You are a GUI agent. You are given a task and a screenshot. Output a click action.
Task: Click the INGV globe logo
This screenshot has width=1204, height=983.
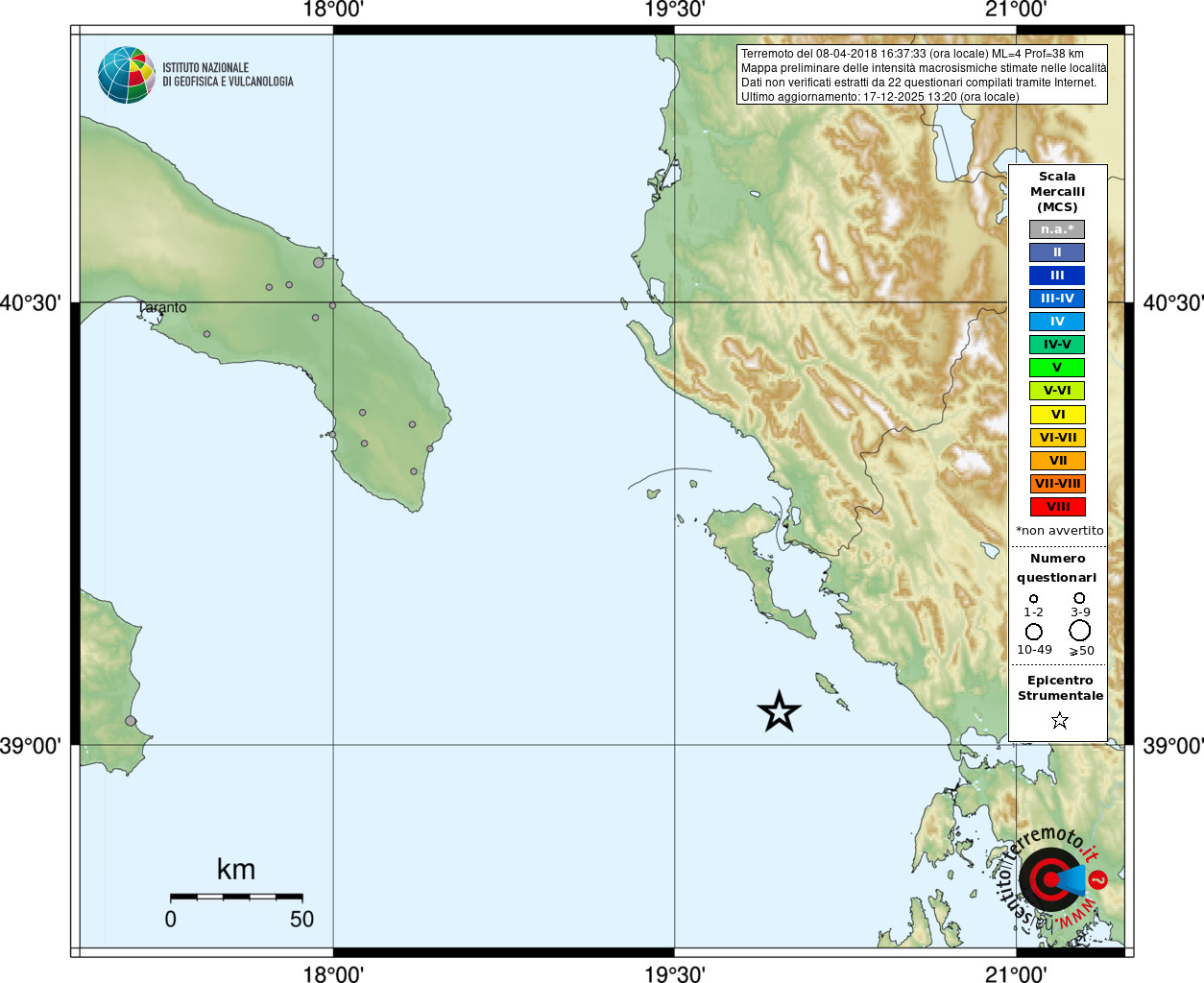126,75
